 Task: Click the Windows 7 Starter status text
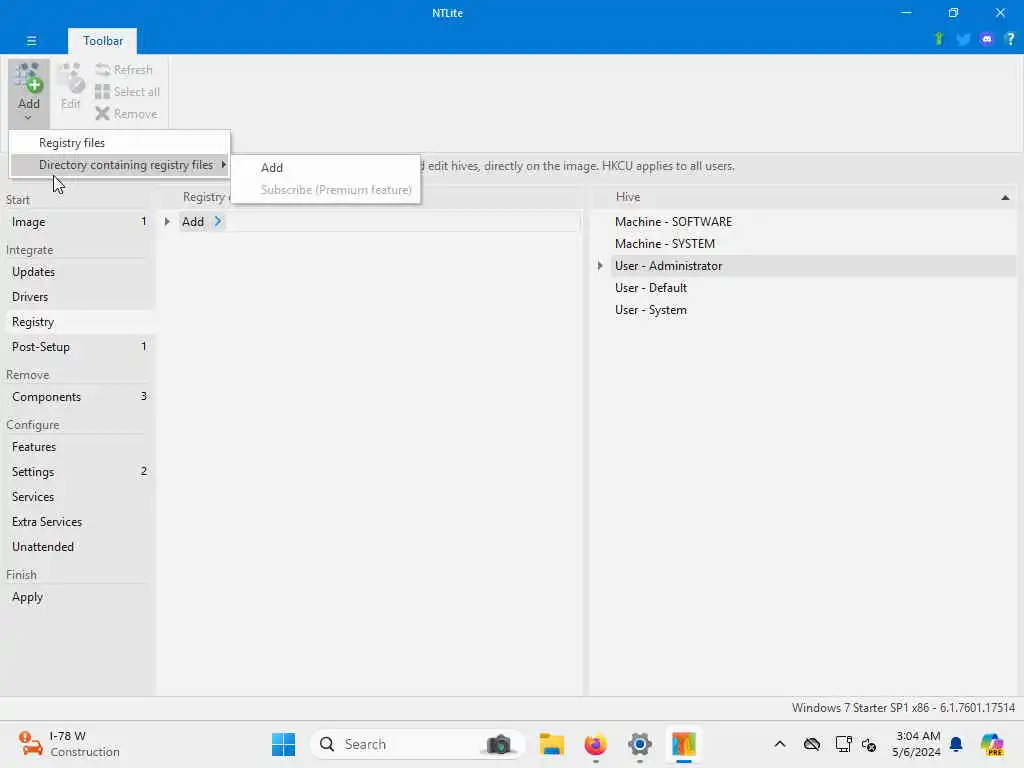[x=903, y=708]
